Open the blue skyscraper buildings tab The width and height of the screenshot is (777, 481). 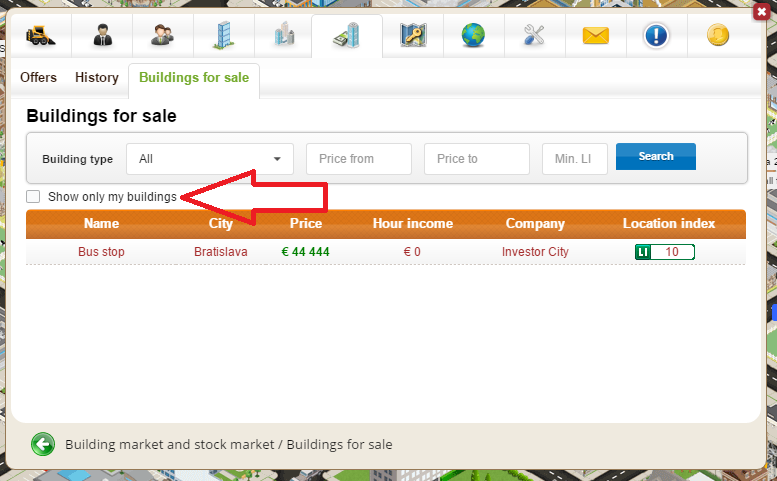[x=223, y=36]
